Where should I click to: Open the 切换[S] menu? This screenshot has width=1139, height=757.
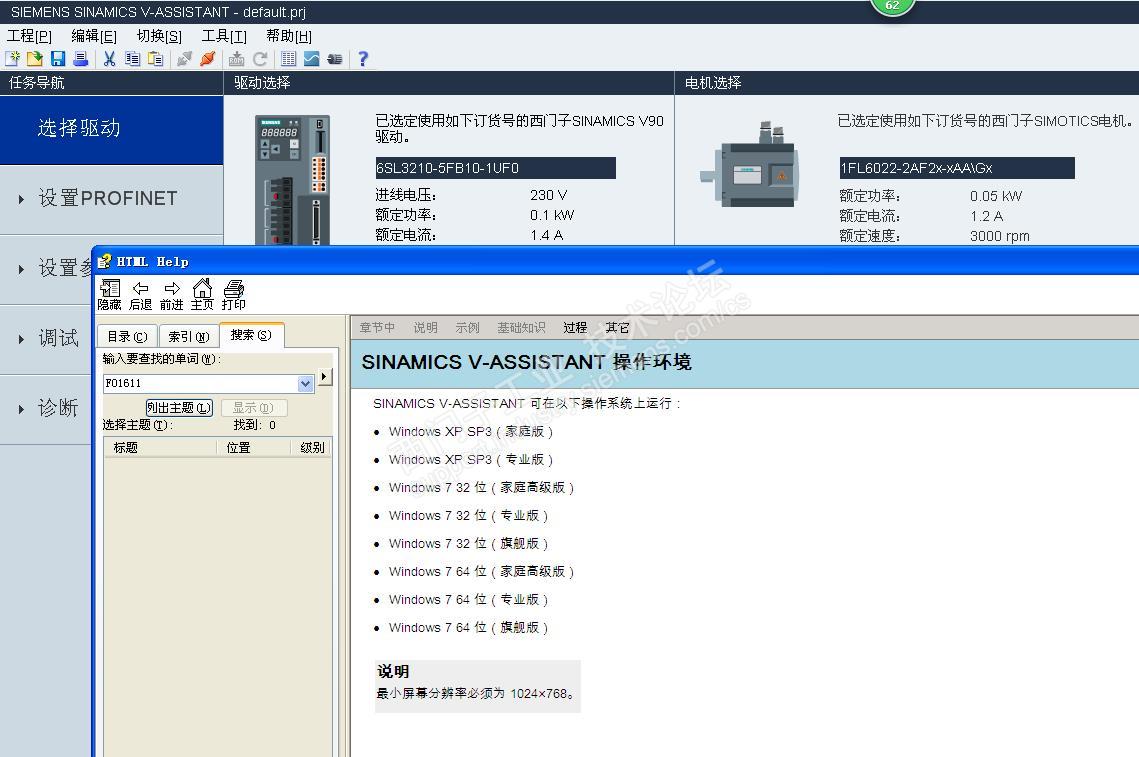159,36
